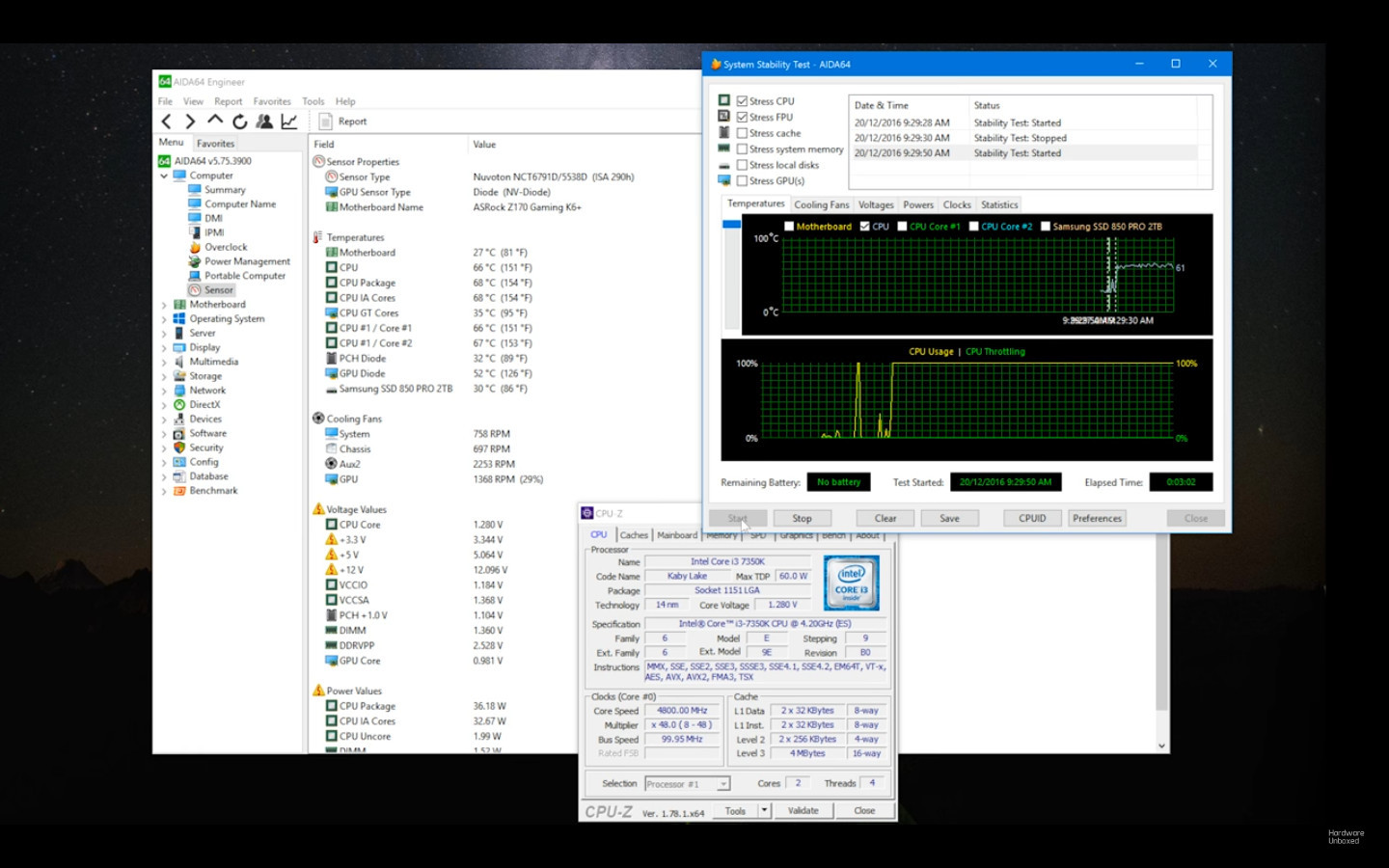The width and height of the screenshot is (1389, 868).
Task: Click the Software icon in tree
Action: tap(179, 434)
